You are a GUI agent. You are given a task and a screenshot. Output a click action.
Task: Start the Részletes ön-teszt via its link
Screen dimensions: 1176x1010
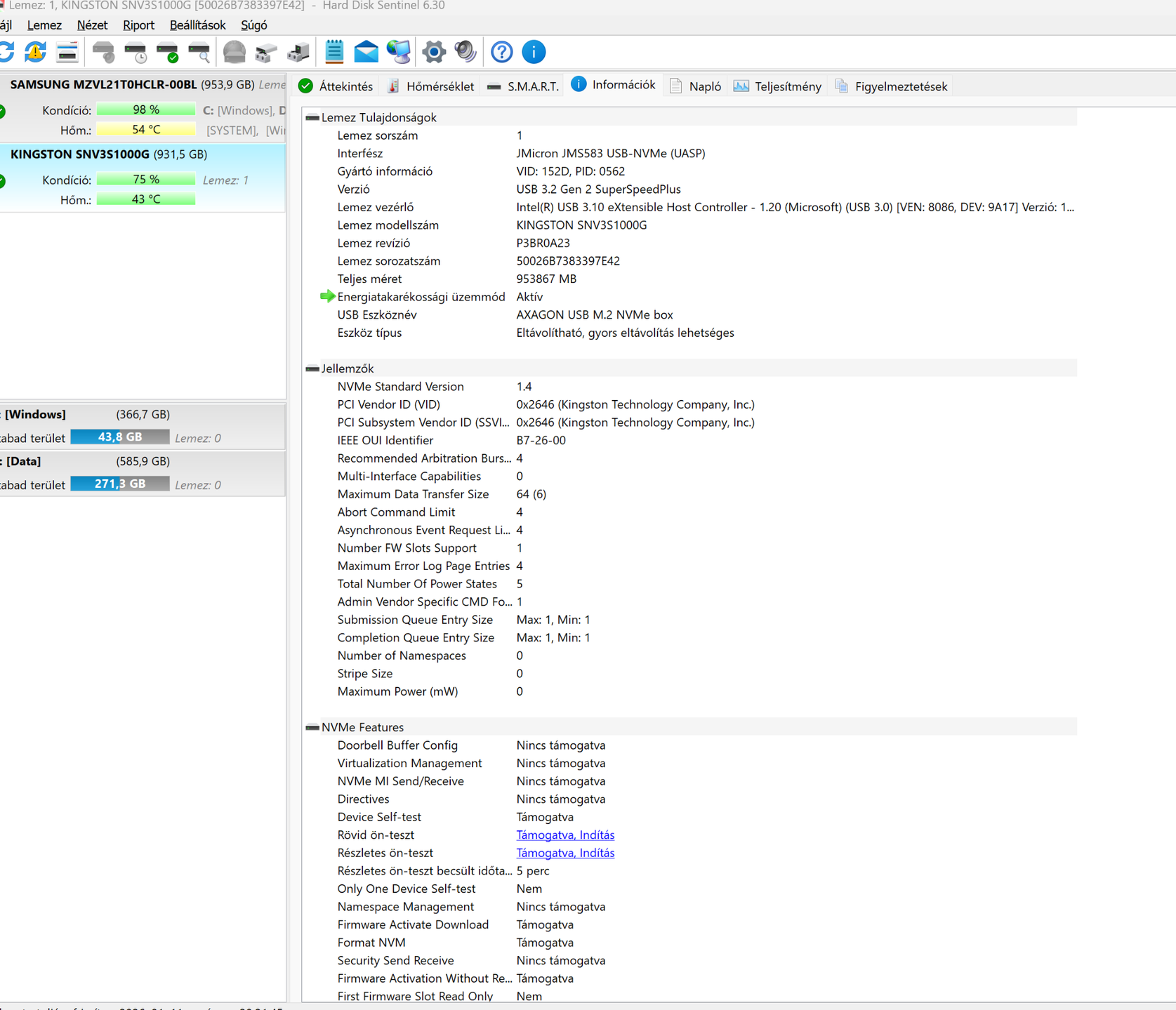click(565, 853)
